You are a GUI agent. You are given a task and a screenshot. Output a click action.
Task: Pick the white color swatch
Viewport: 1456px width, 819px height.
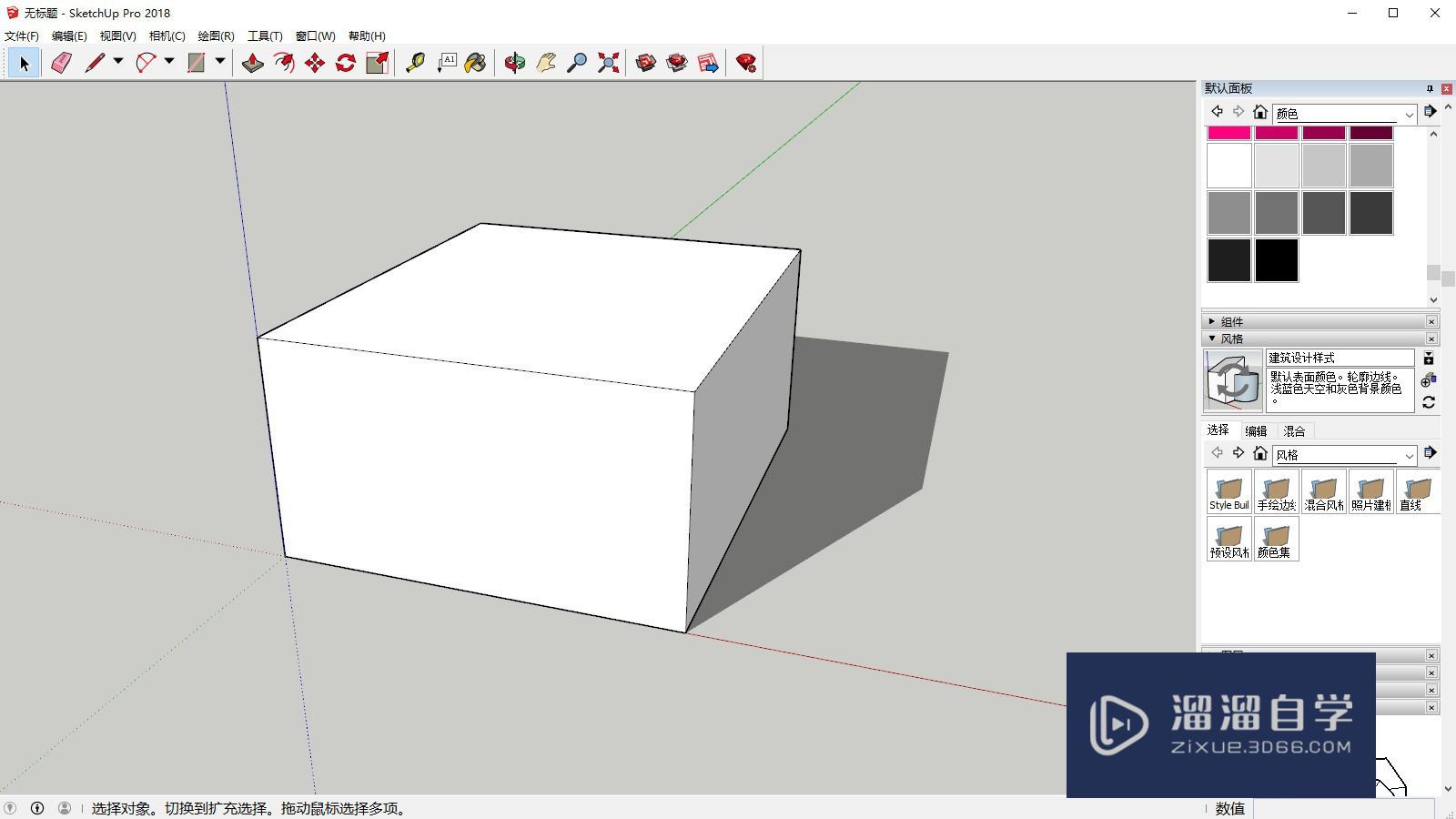pyautogui.click(x=1229, y=166)
